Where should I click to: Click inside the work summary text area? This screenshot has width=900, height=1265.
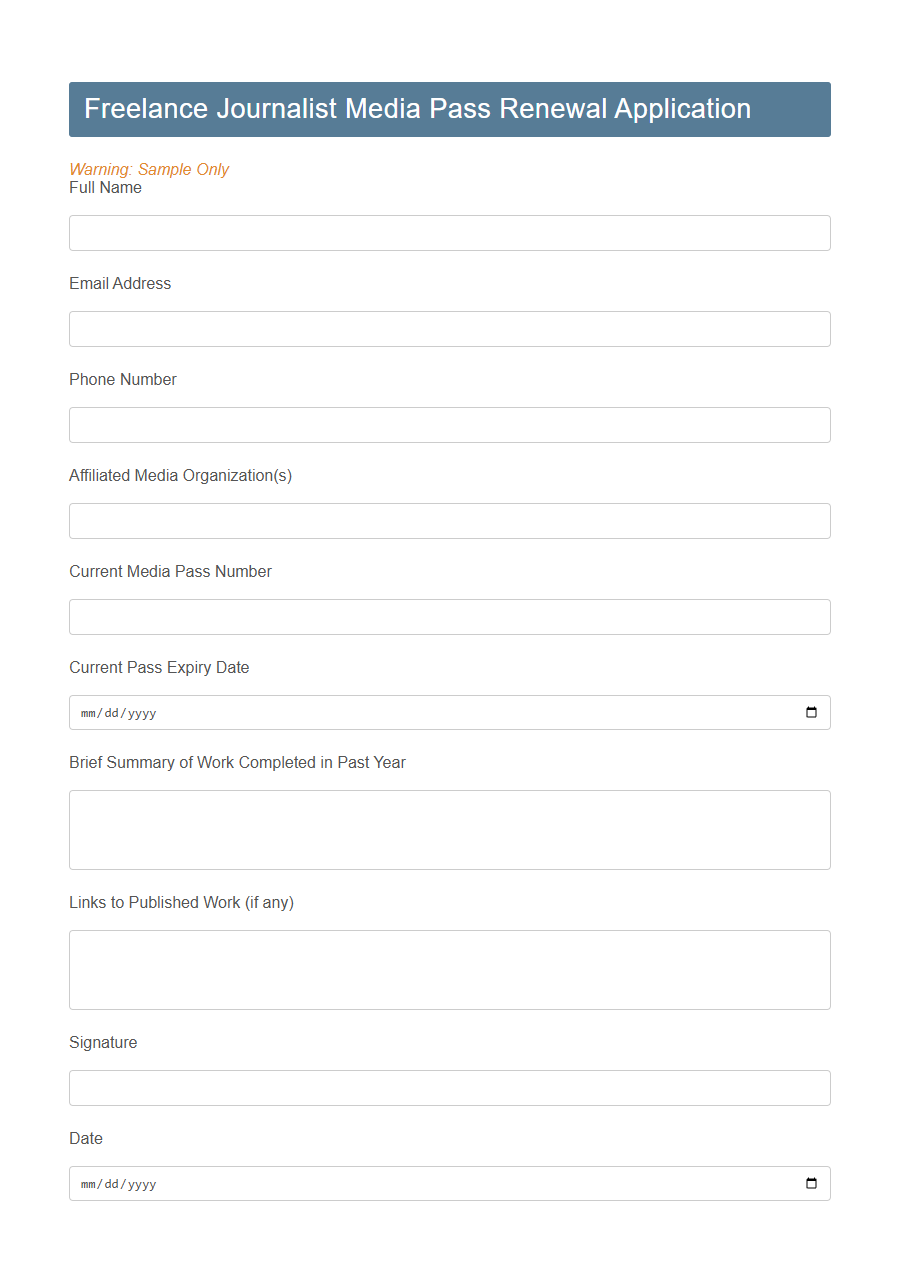pos(449,829)
